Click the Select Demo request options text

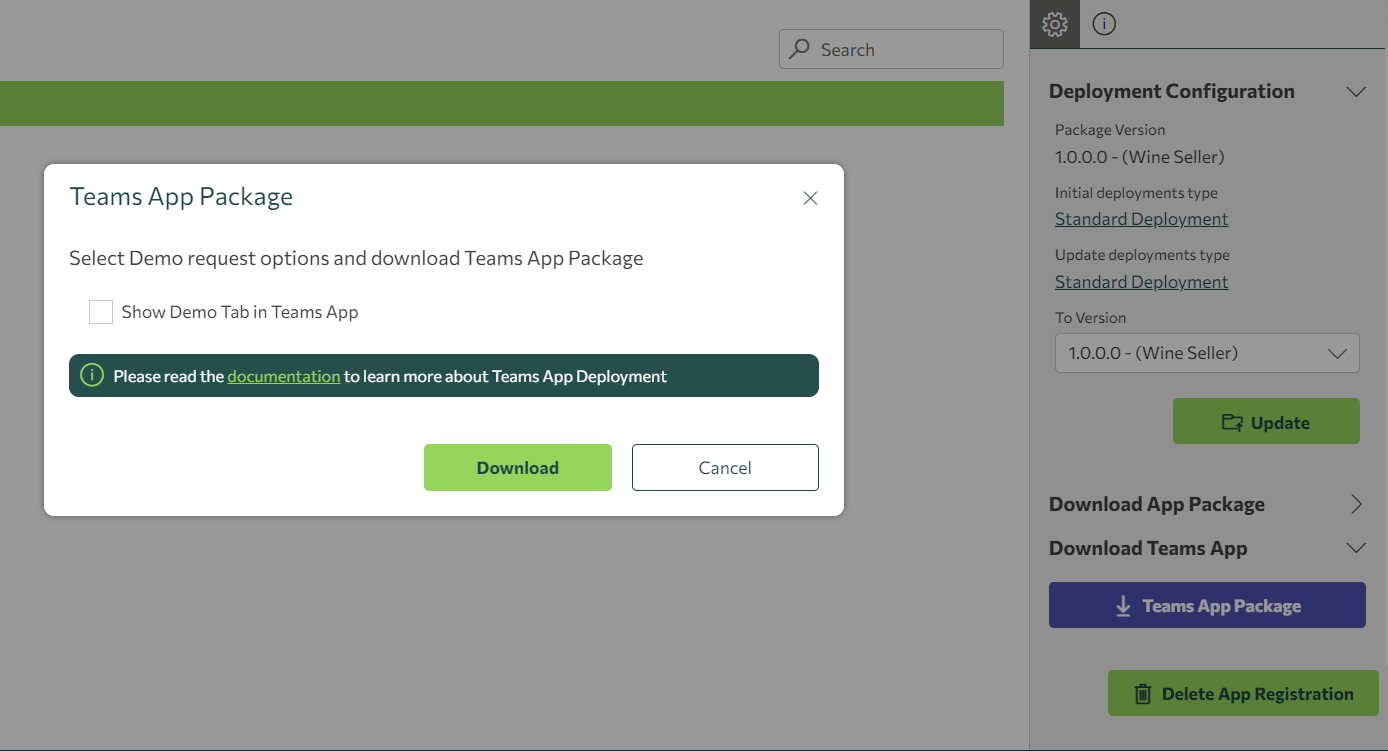click(x=356, y=258)
